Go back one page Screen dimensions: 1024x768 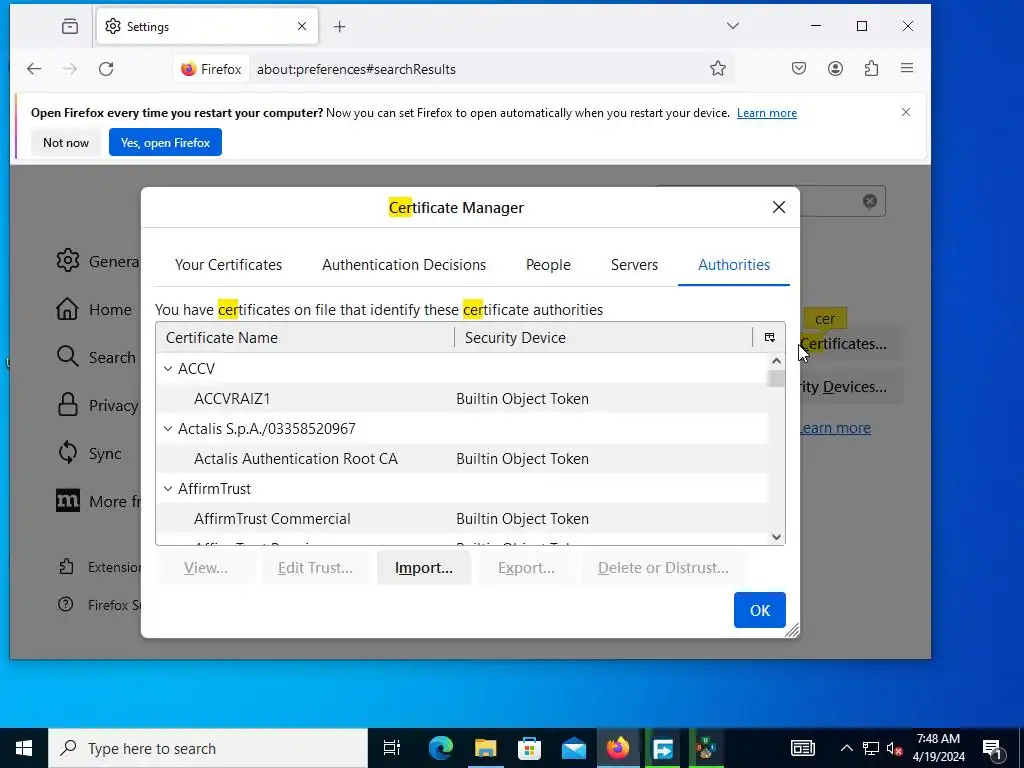[34, 69]
